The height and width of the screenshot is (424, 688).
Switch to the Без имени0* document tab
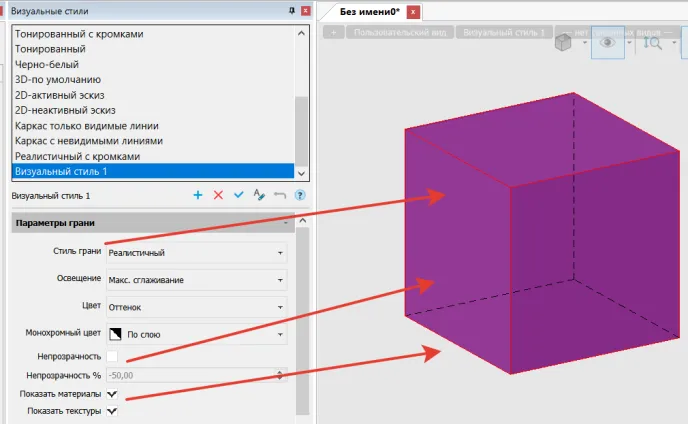point(370,11)
